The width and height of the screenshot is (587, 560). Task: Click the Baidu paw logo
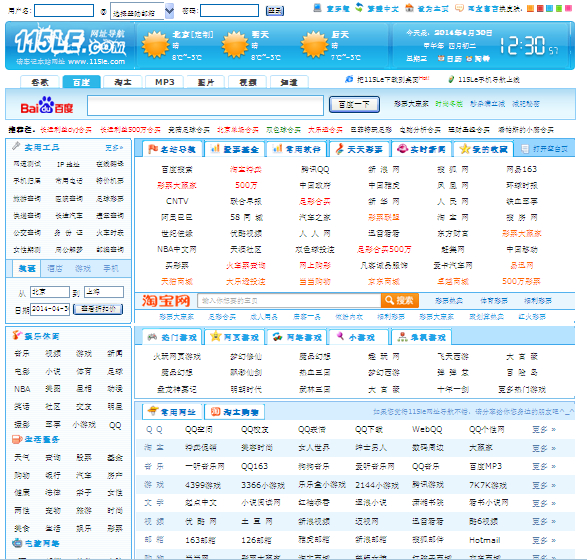tap(47, 105)
